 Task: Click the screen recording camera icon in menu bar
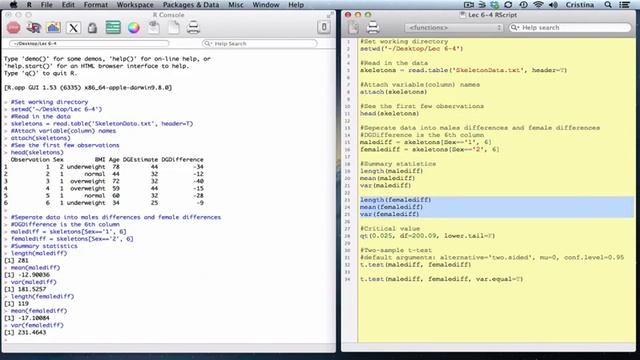tap(469, 5)
